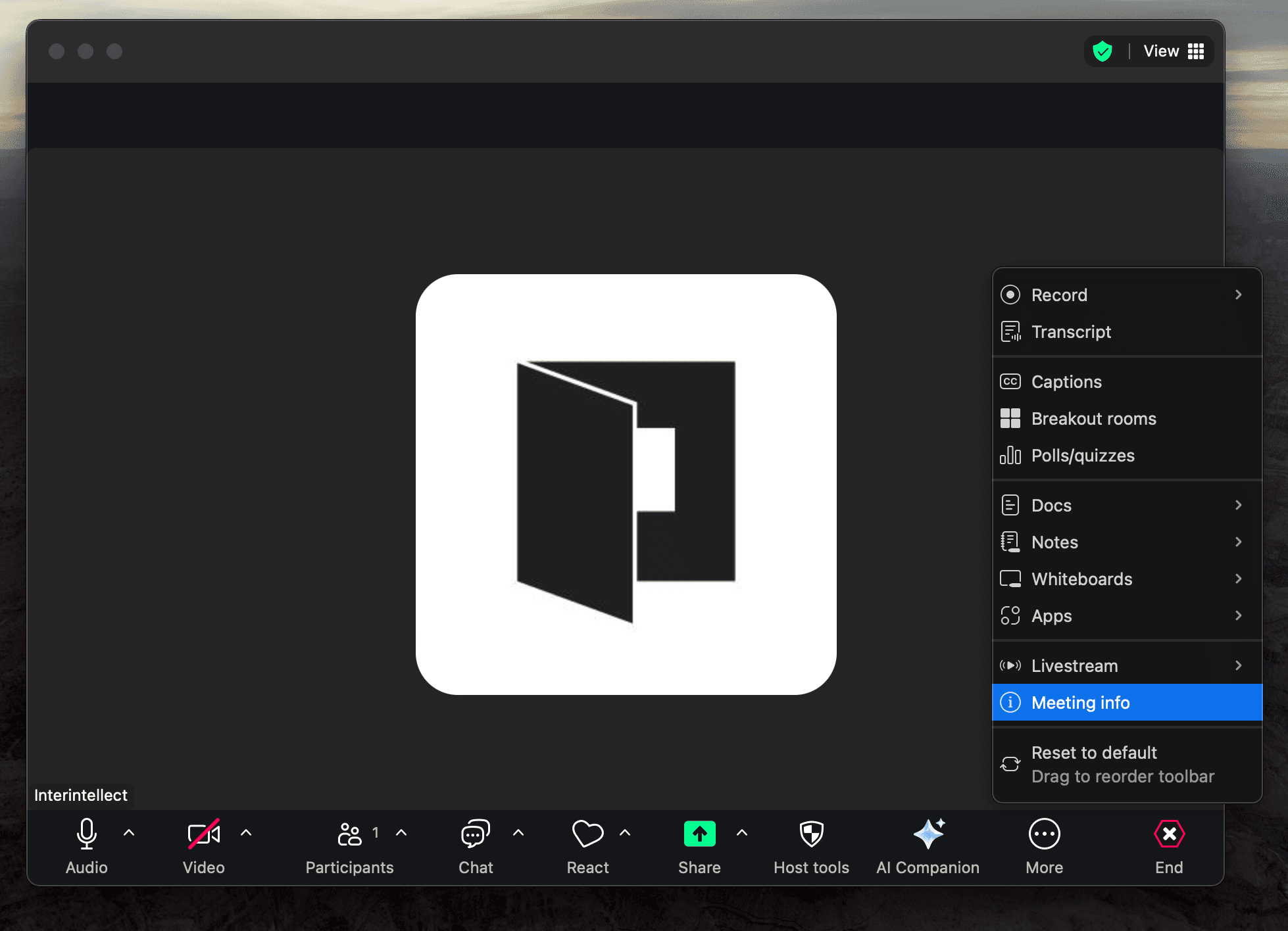
Task: Open the Docs submenu arrow
Action: click(x=1239, y=505)
